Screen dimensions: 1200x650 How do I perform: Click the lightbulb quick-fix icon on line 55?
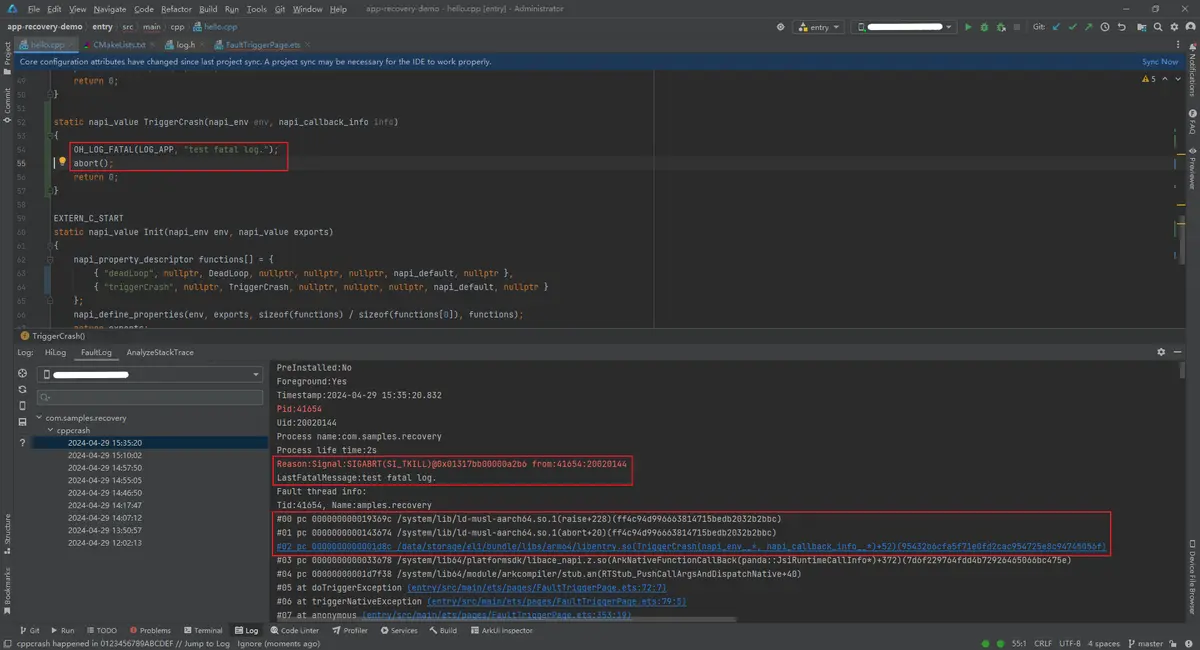tap(62, 161)
